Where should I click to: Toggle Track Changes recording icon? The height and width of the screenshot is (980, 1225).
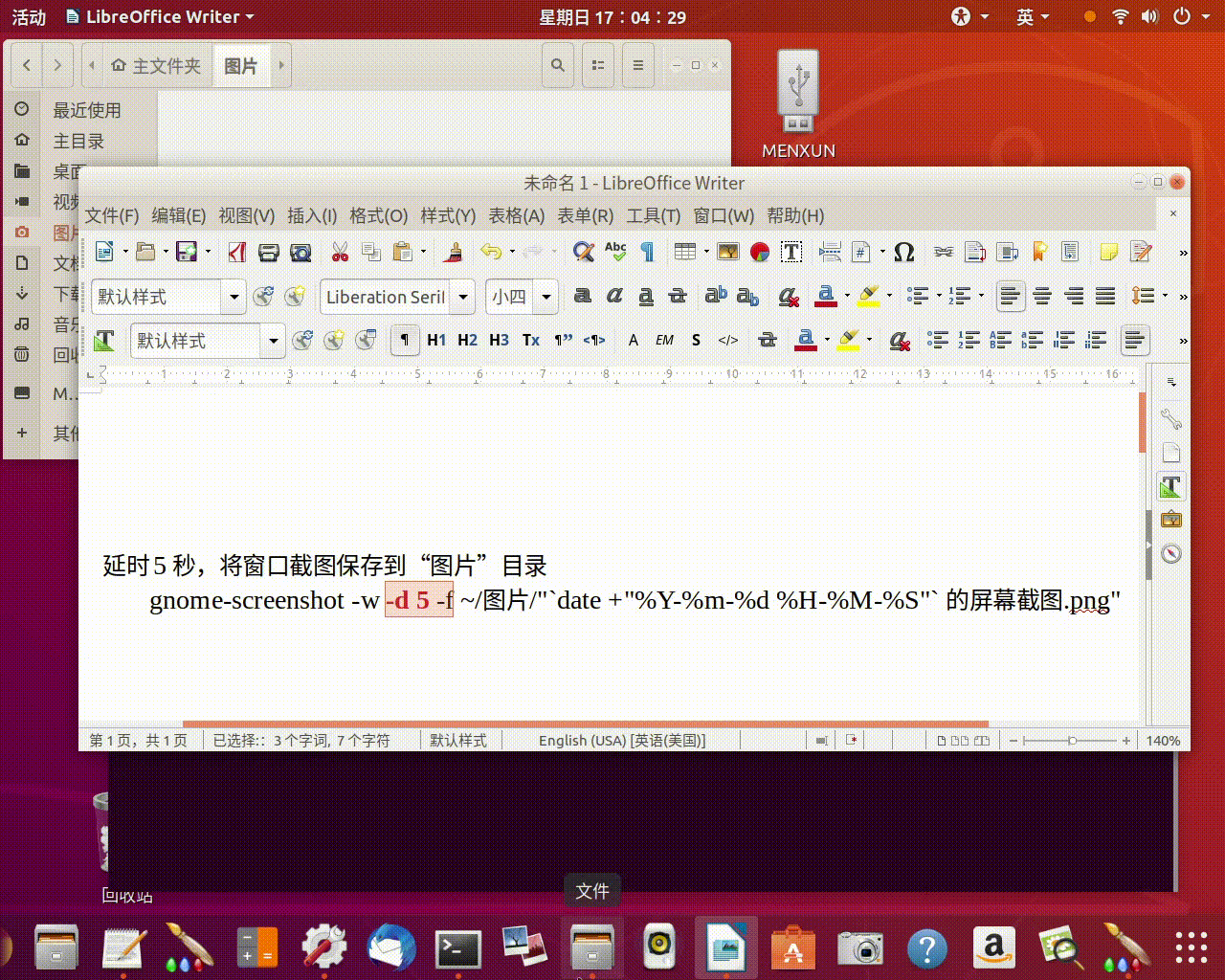point(1141,252)
